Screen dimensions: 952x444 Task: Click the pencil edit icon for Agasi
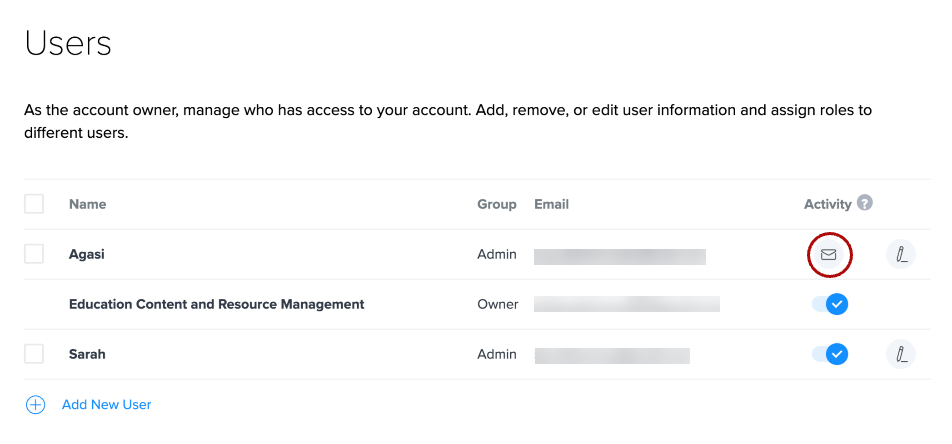click(900, 255)
